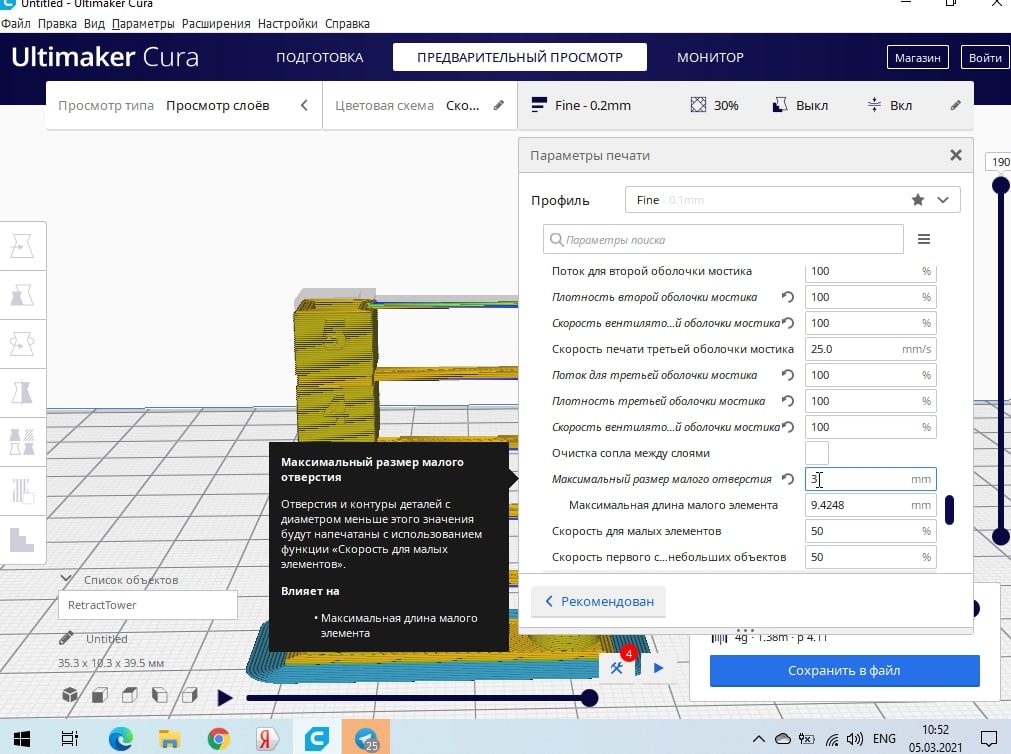The image size is (1011, 754).
Task: Open Windows Start menu
Action: click(21, 739)
